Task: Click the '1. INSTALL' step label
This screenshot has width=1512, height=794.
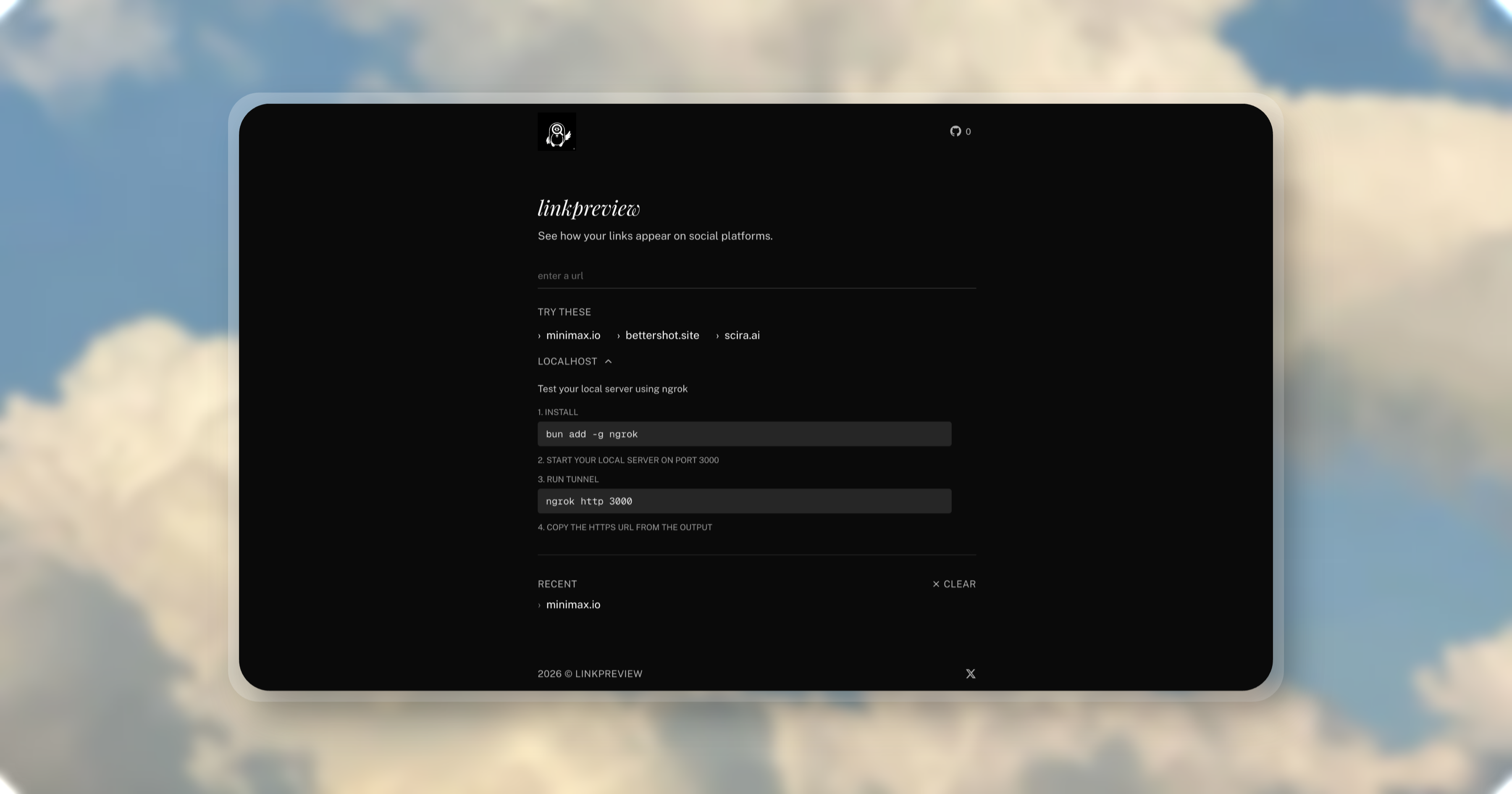Action: [558, 412]
